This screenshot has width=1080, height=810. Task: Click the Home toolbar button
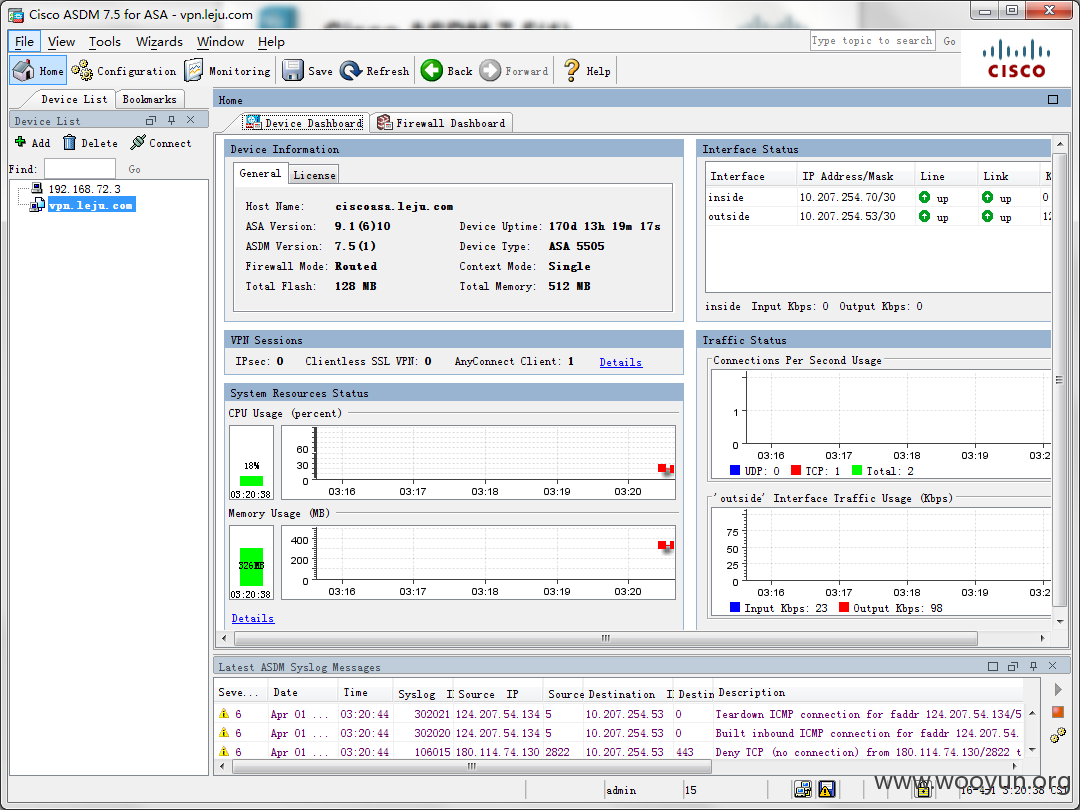(x=39, y=71)
